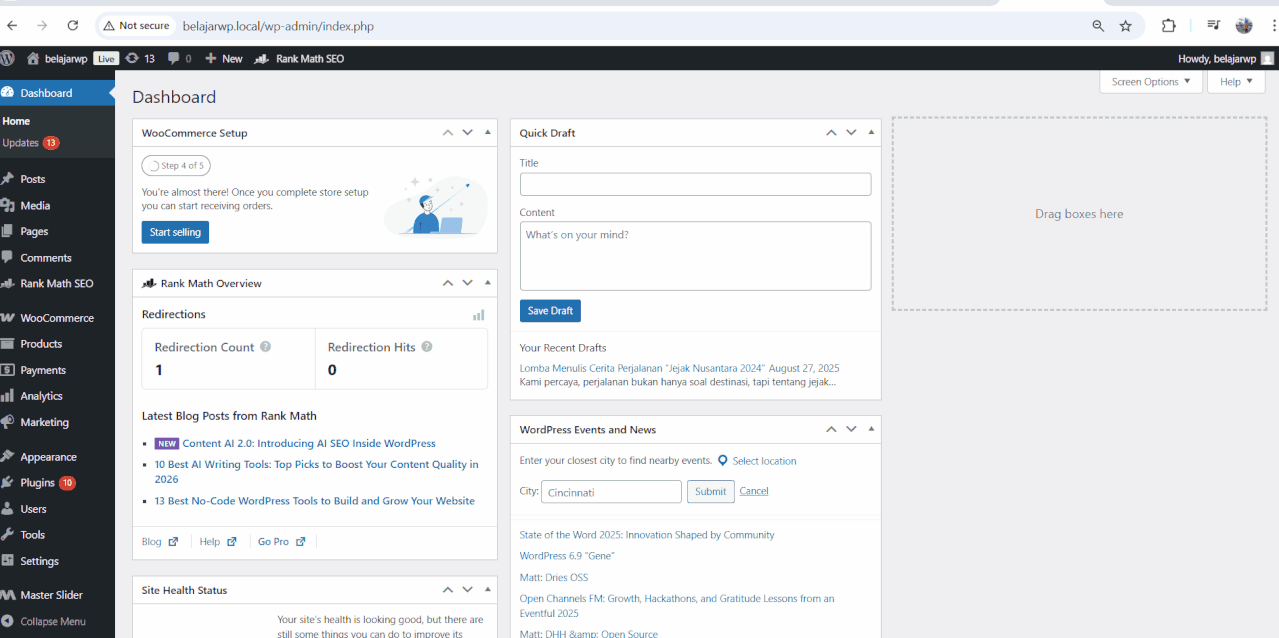Viewport: 1279px width, 638px height.
Task: Click the select location pin icon
Action: 723,461
